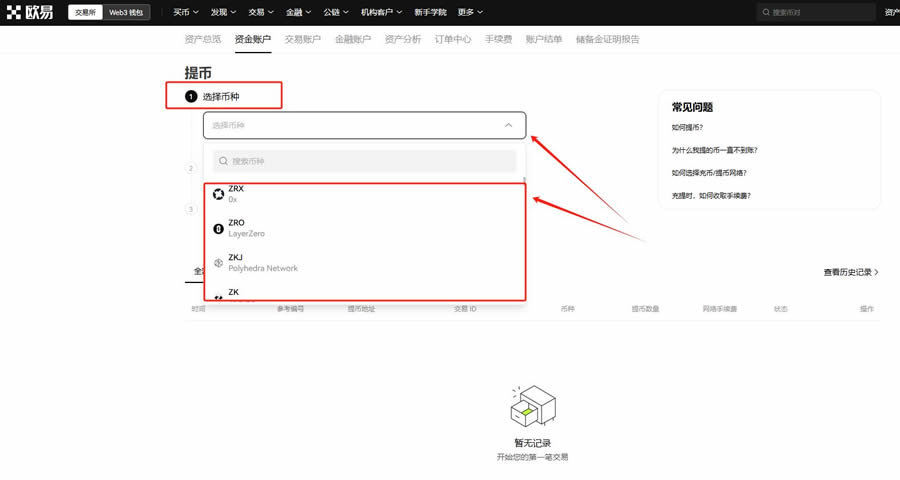900x480 pixels.
Task: Open the 新手学院 menu item
Action: pos(430,13)
